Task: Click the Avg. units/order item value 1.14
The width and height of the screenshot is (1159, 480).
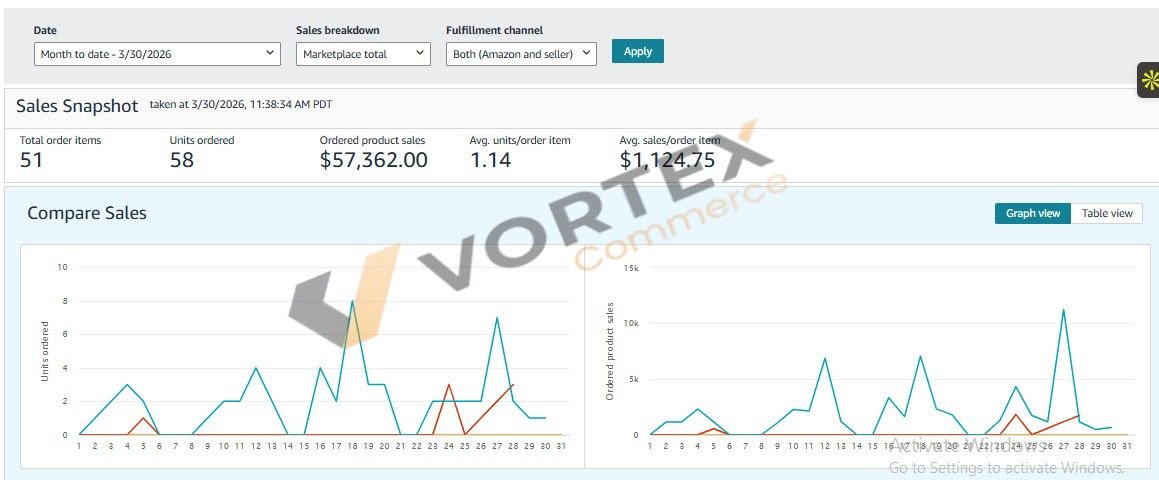Action: pyautogui.click(x=491, y=160)
